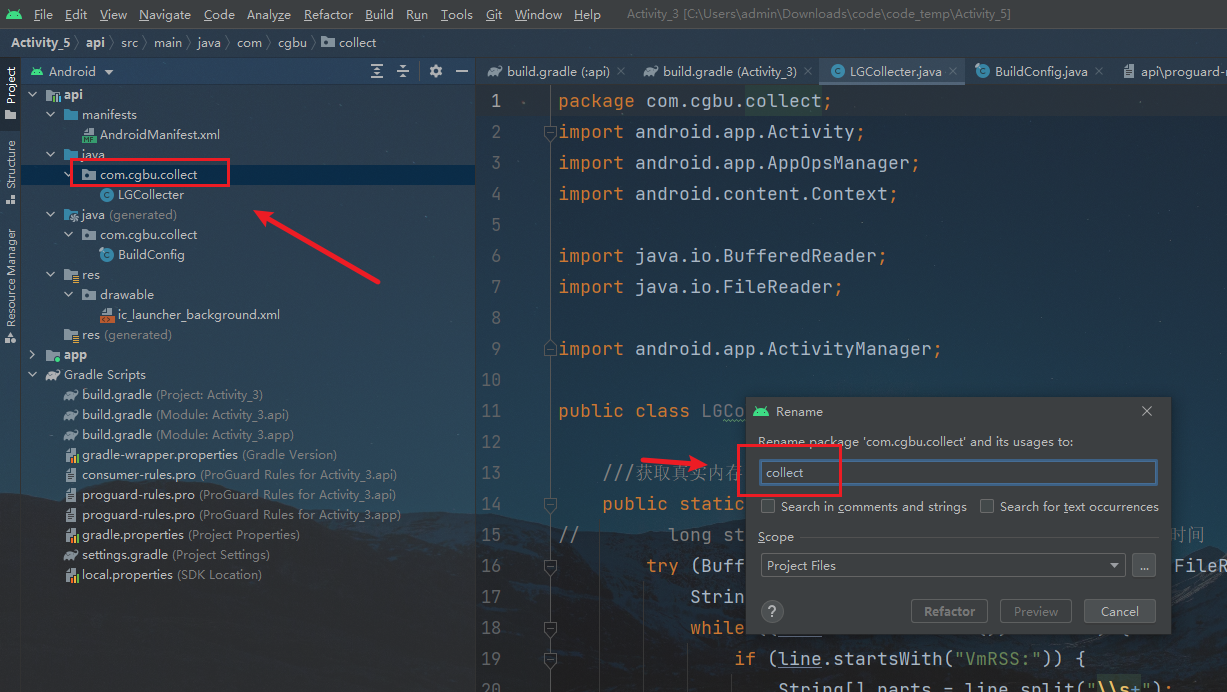The image size is (1227, 692).
Task: Click the gradle-wrapper.properties file icon
Action: click(71, 455)
